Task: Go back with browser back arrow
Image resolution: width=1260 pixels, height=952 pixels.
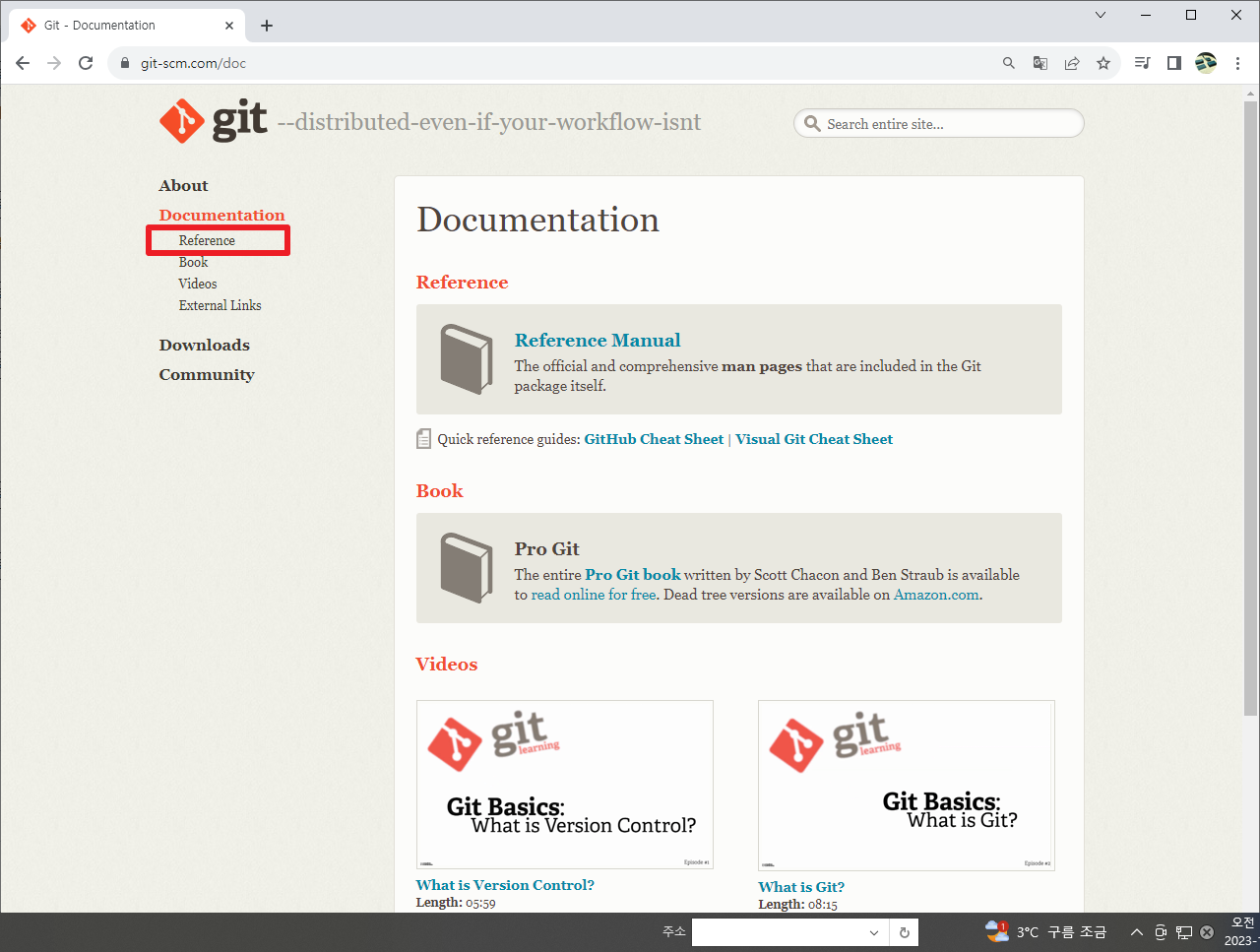Action: [x=23, y=63]
